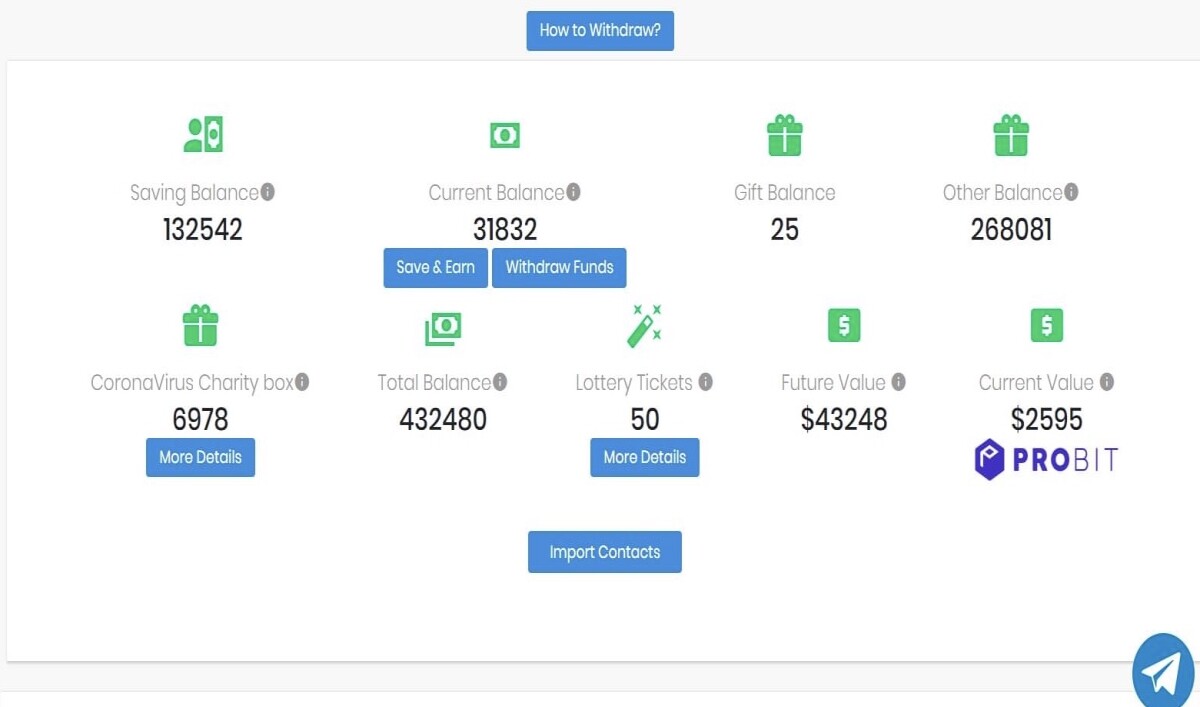Show info tooltip for Total Balance

pyautogui.click(x=500, y=382)
